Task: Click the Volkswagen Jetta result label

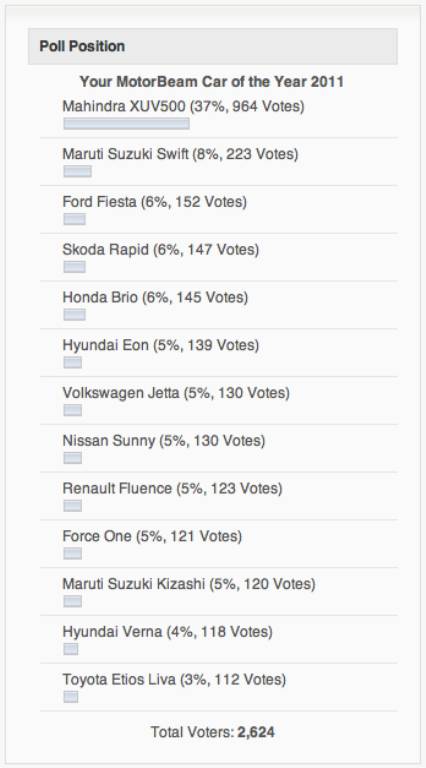Action: tap(176, 393)
